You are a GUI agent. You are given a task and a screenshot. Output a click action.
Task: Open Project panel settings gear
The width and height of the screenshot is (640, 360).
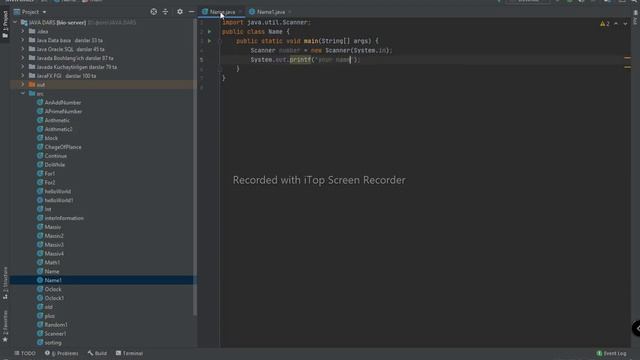180,12
